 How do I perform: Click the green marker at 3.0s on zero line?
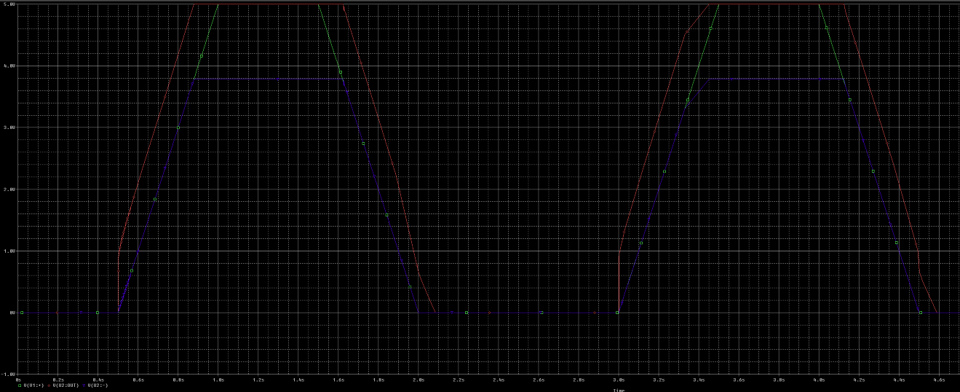[617, 312]
